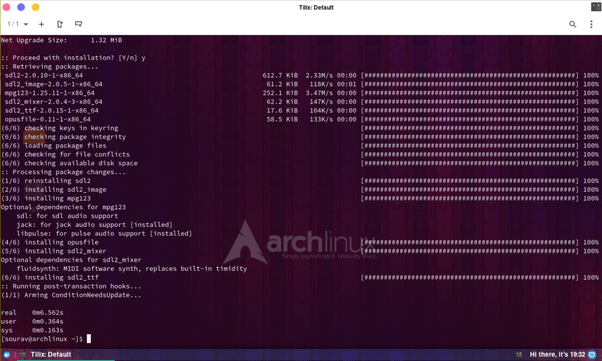Activate the Tilix: Default taskbar entry
Screen dimensions: 602x361
[51, 354]
